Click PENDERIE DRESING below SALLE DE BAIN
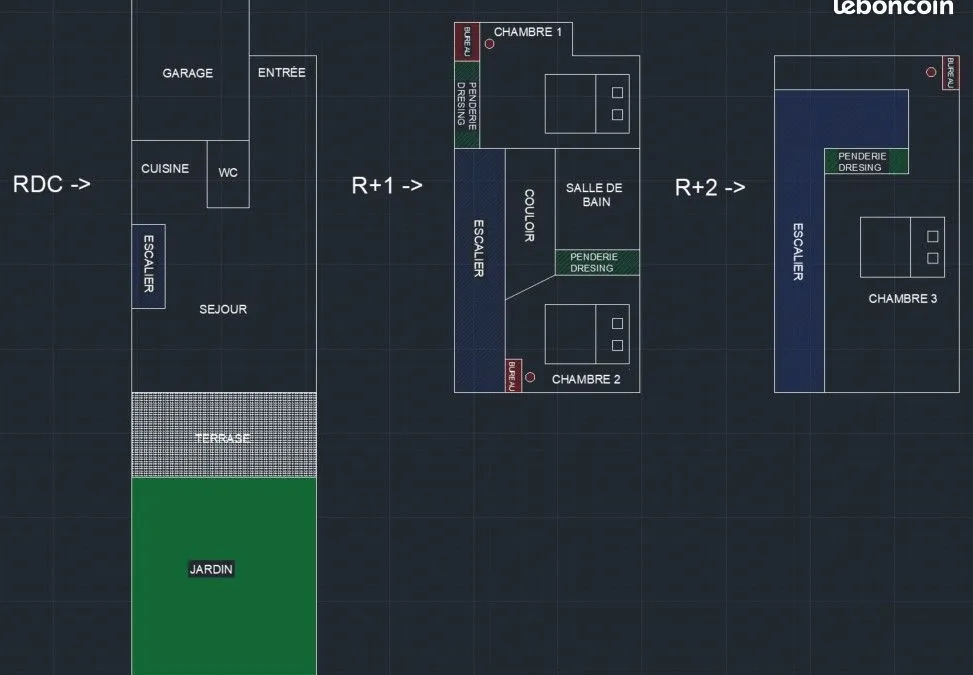Image resolution: width=973 pixels, height=675 pixels. pos(594,262)
